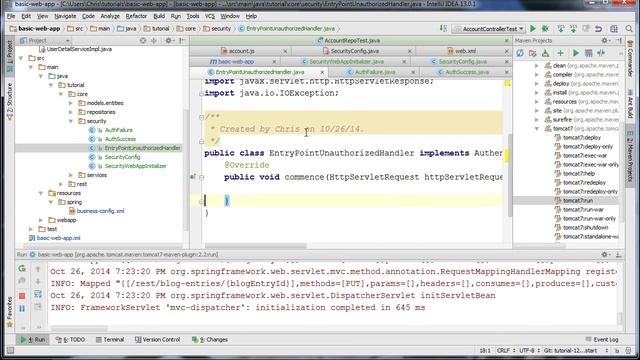640x360 pixels.
Task: Click the Run tool window button
Action: click(x=32, y=340)
